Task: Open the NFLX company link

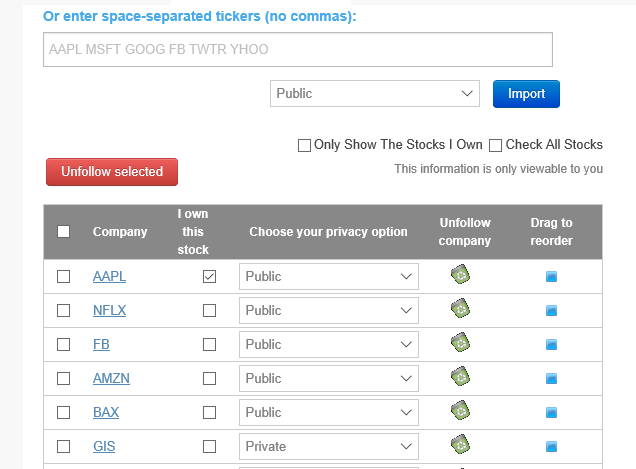Action: pyautogui.click(x=110, y=311)
